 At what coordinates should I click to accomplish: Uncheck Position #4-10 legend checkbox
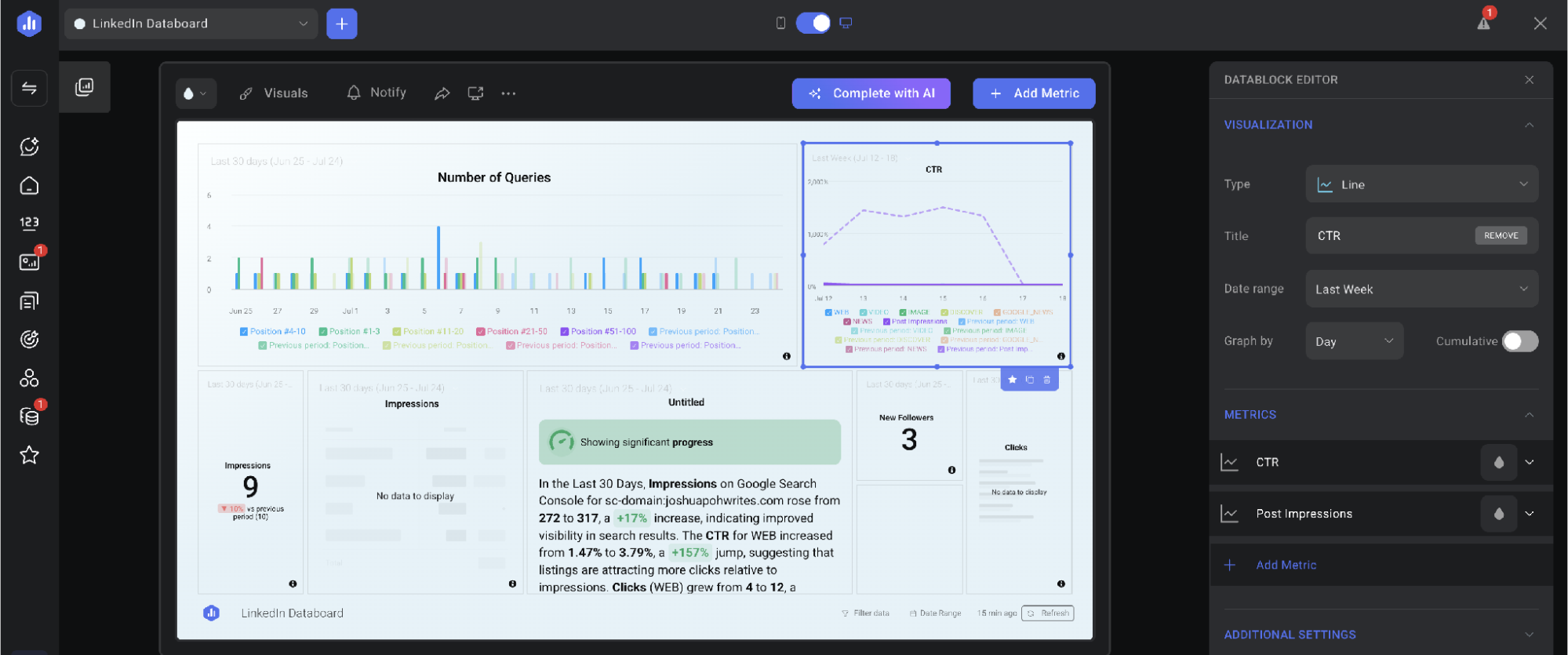tap(244, 332)
